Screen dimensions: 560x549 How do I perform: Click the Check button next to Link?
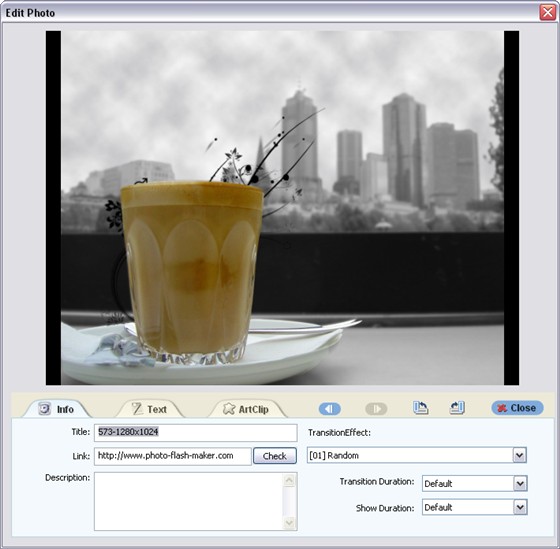pos(275,456)
